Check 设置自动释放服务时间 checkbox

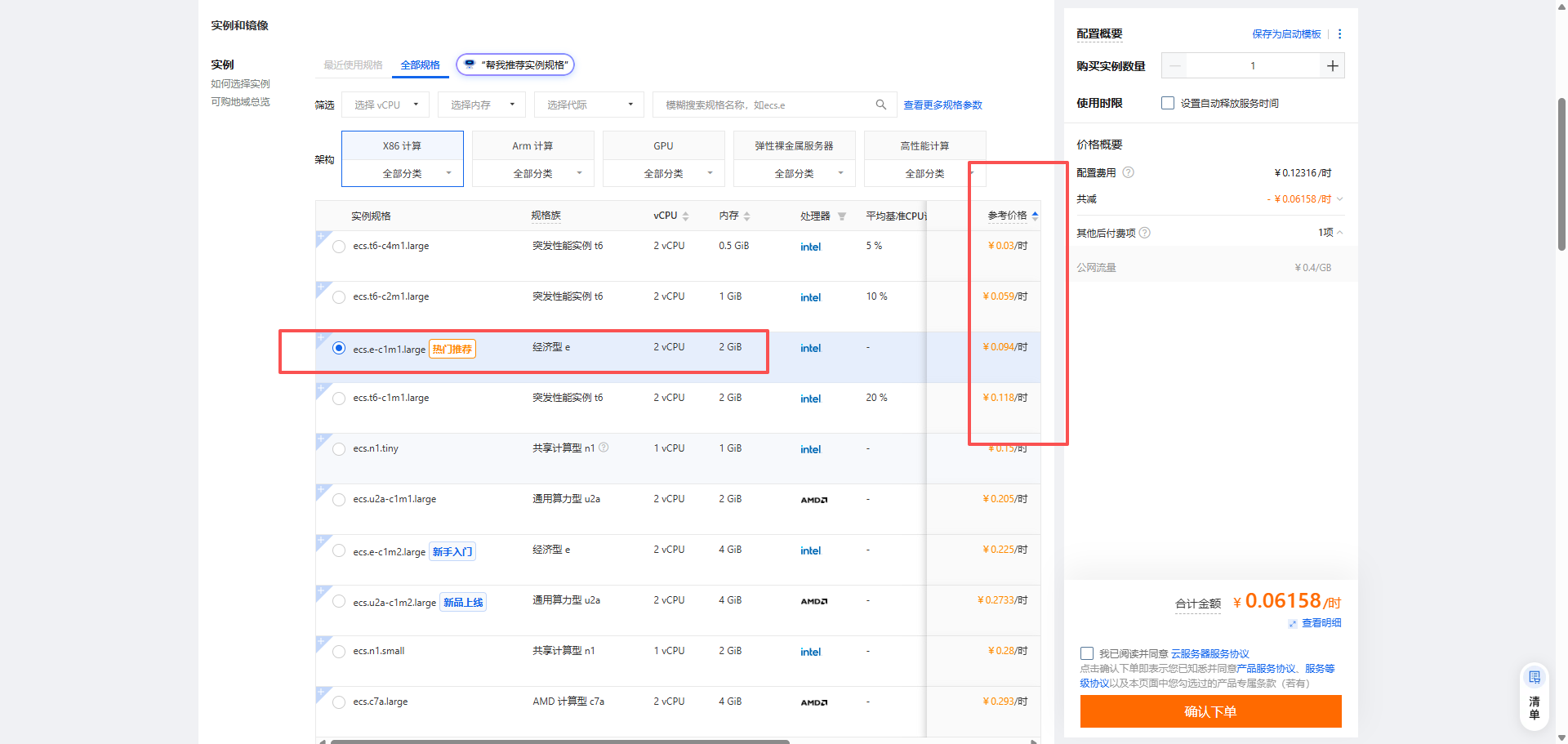[x=1168, y=103]
